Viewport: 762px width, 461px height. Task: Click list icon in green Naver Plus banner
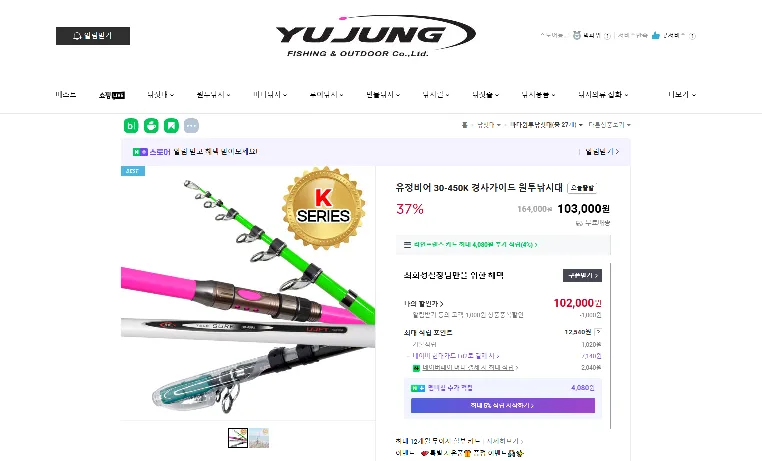pos(407,245)
